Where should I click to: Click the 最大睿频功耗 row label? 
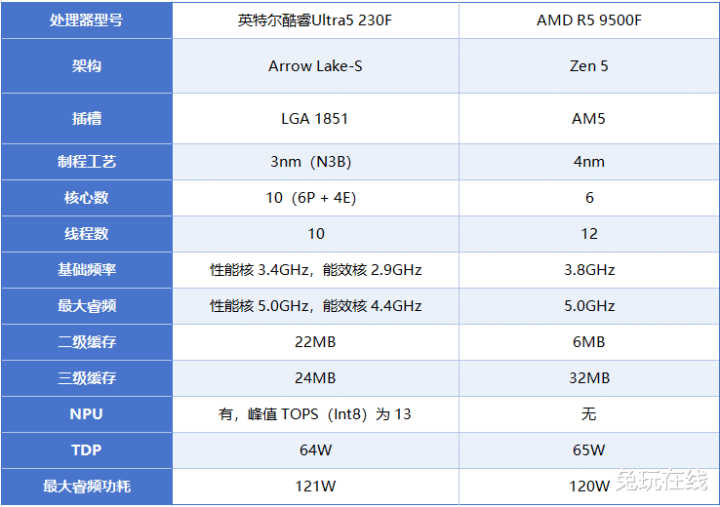(x=87, y=486)
